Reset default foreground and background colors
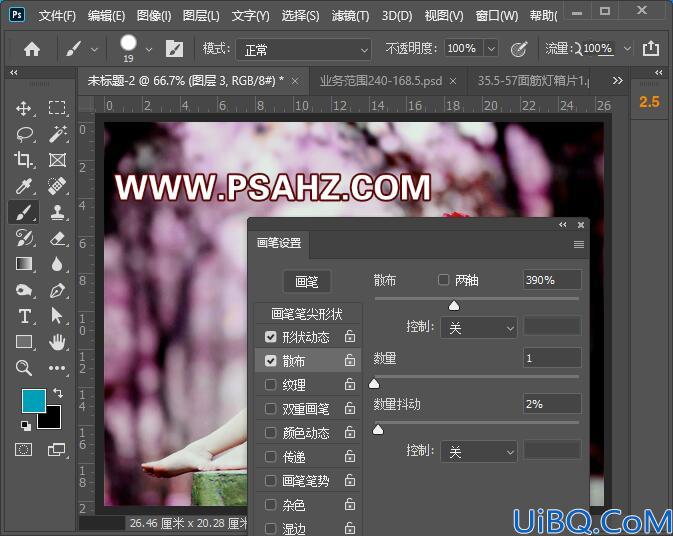 [26, 426]
